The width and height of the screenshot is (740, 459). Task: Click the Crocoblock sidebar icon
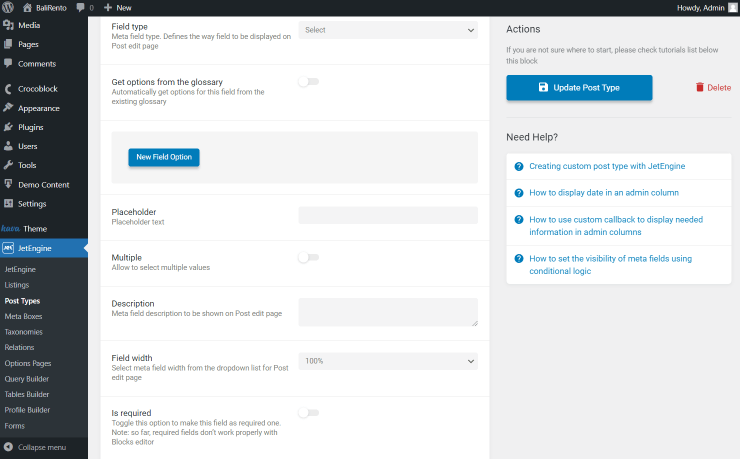[8, 89]
